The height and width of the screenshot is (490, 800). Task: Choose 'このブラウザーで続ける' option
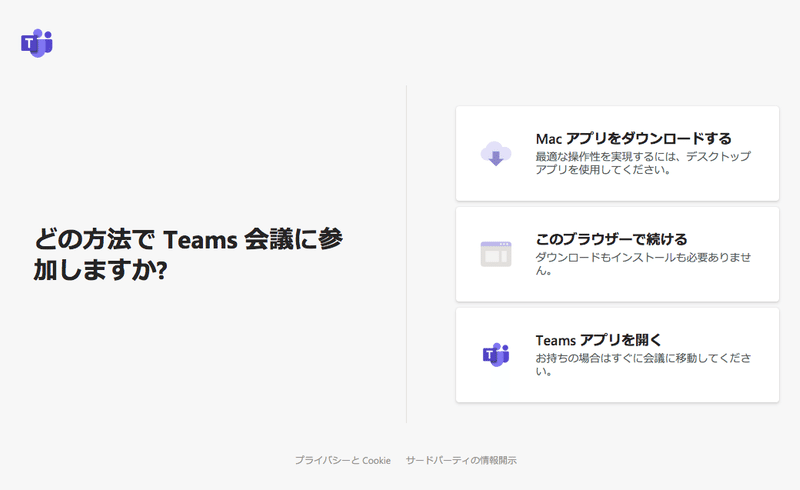[617, 254]
